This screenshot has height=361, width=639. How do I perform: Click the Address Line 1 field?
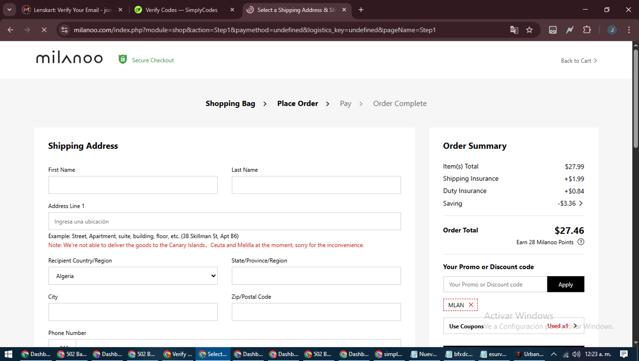[225, 221]
